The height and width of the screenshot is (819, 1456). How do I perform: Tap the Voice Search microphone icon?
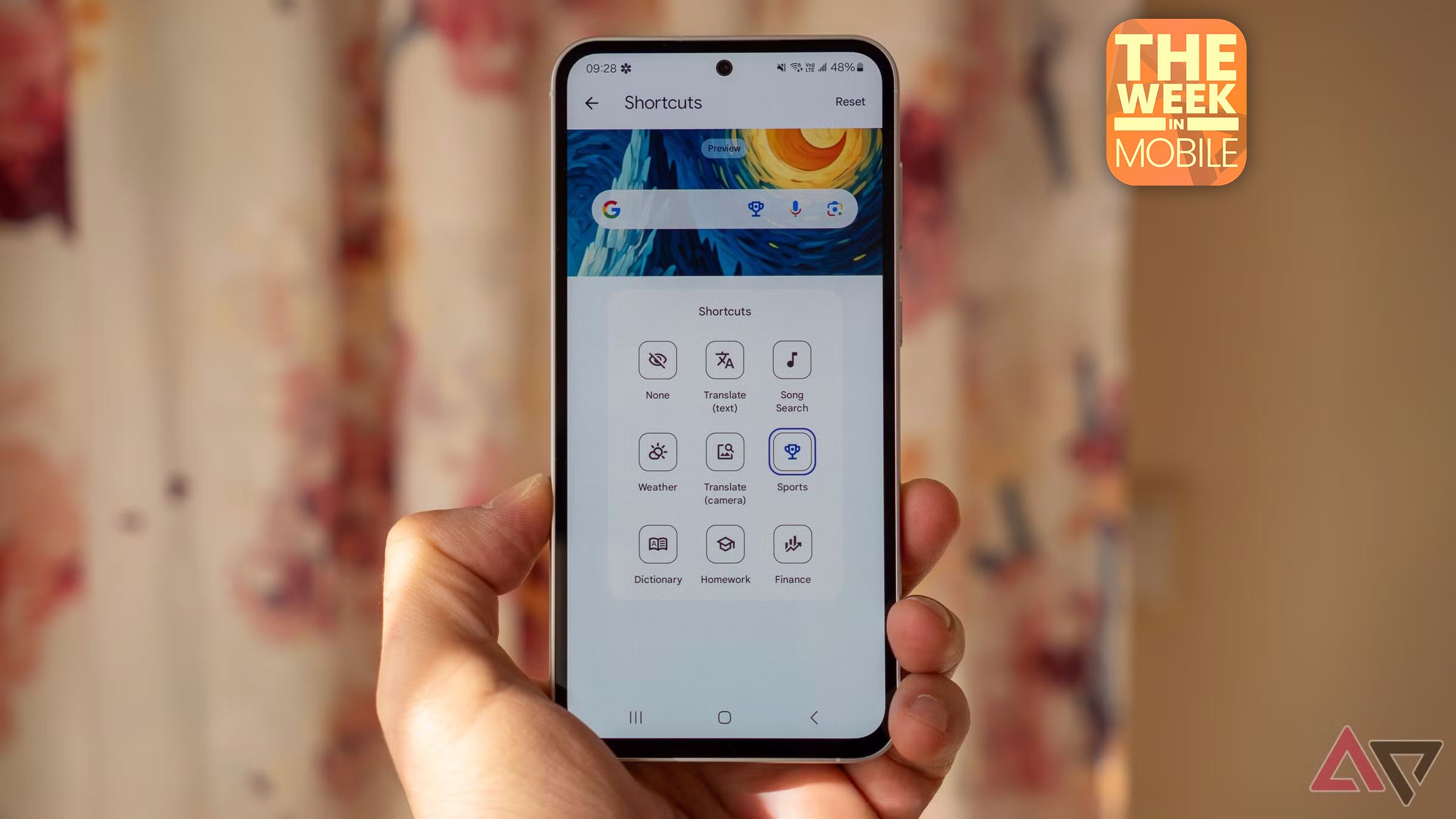pyautogui.click(x=797, y=210)
